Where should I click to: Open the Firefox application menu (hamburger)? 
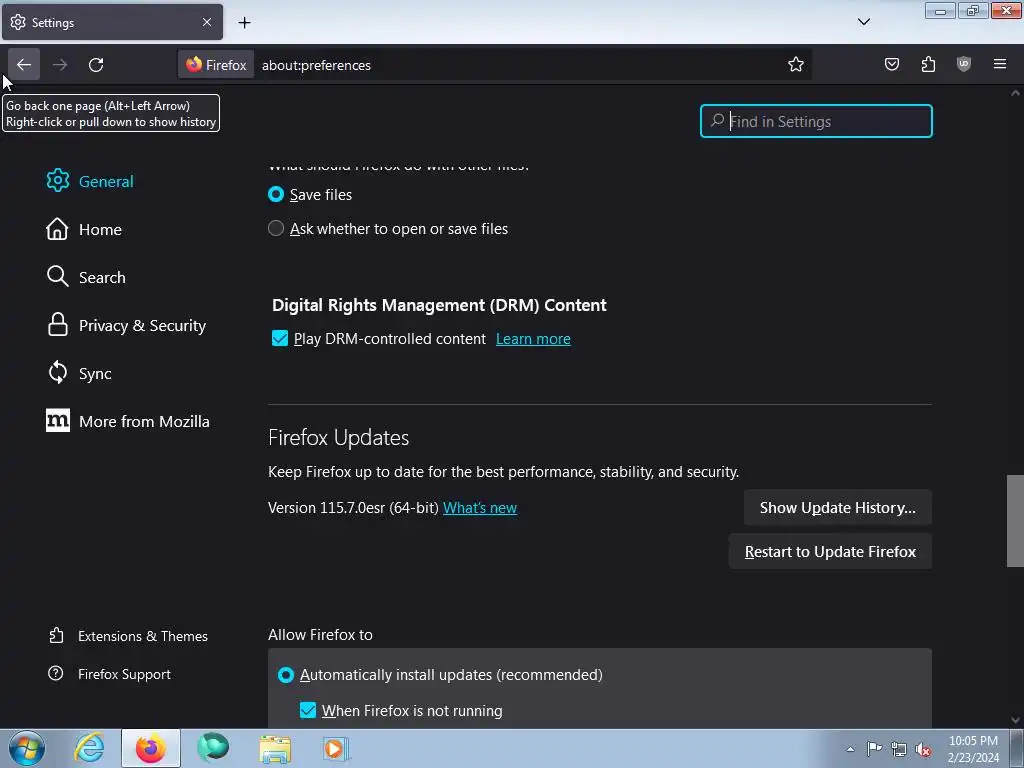click(1000, 64)
